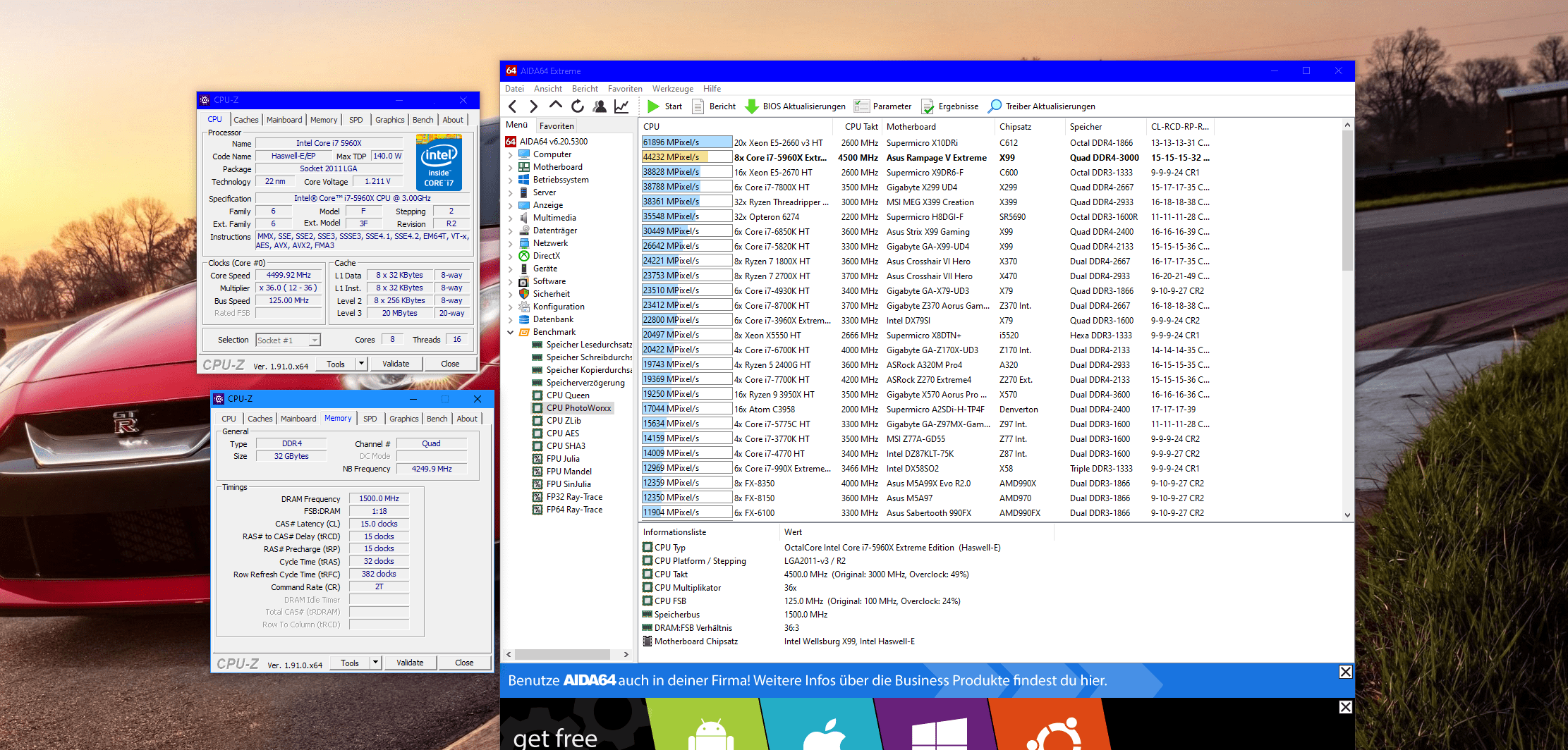1568x750 pixels.
Task: Select FP32 Ray-Trace benchmark
Action: click(x=574, y=497)
